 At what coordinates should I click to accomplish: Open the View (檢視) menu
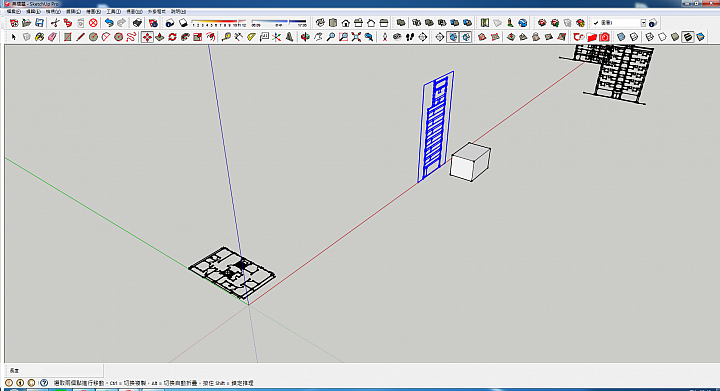coord(53,11)
